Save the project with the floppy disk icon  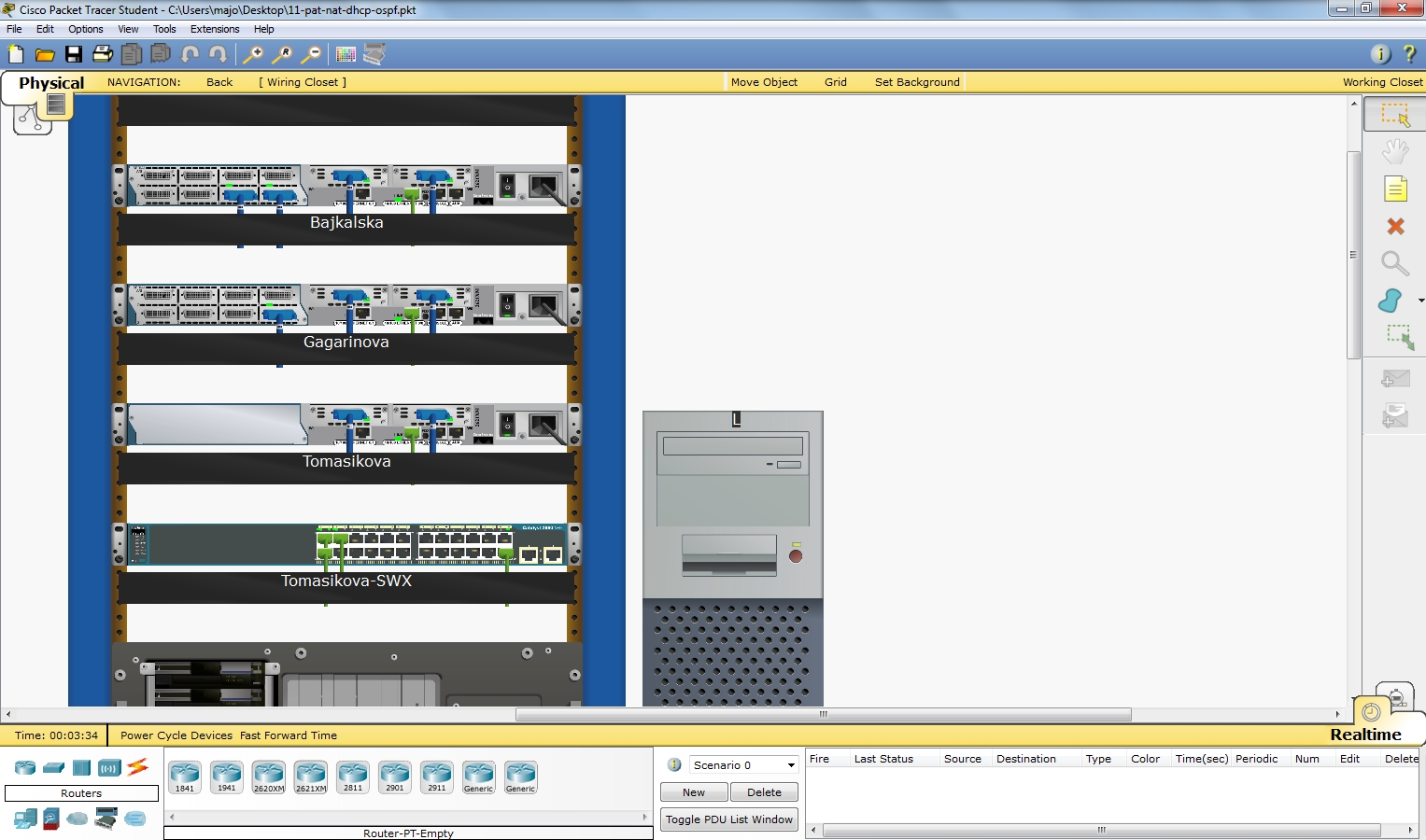click(x=74, y=54)
